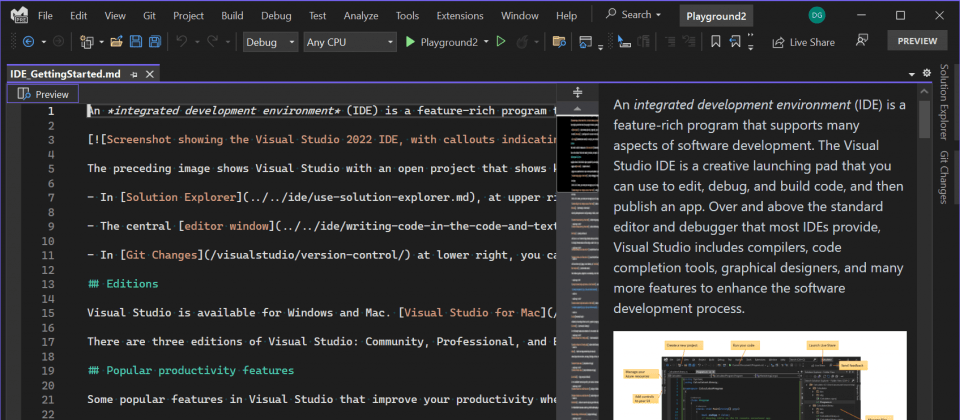This screenshot has height=420, width=960.
Task: Click the Visual Studio logo icon
Action: tap(19, 15)
